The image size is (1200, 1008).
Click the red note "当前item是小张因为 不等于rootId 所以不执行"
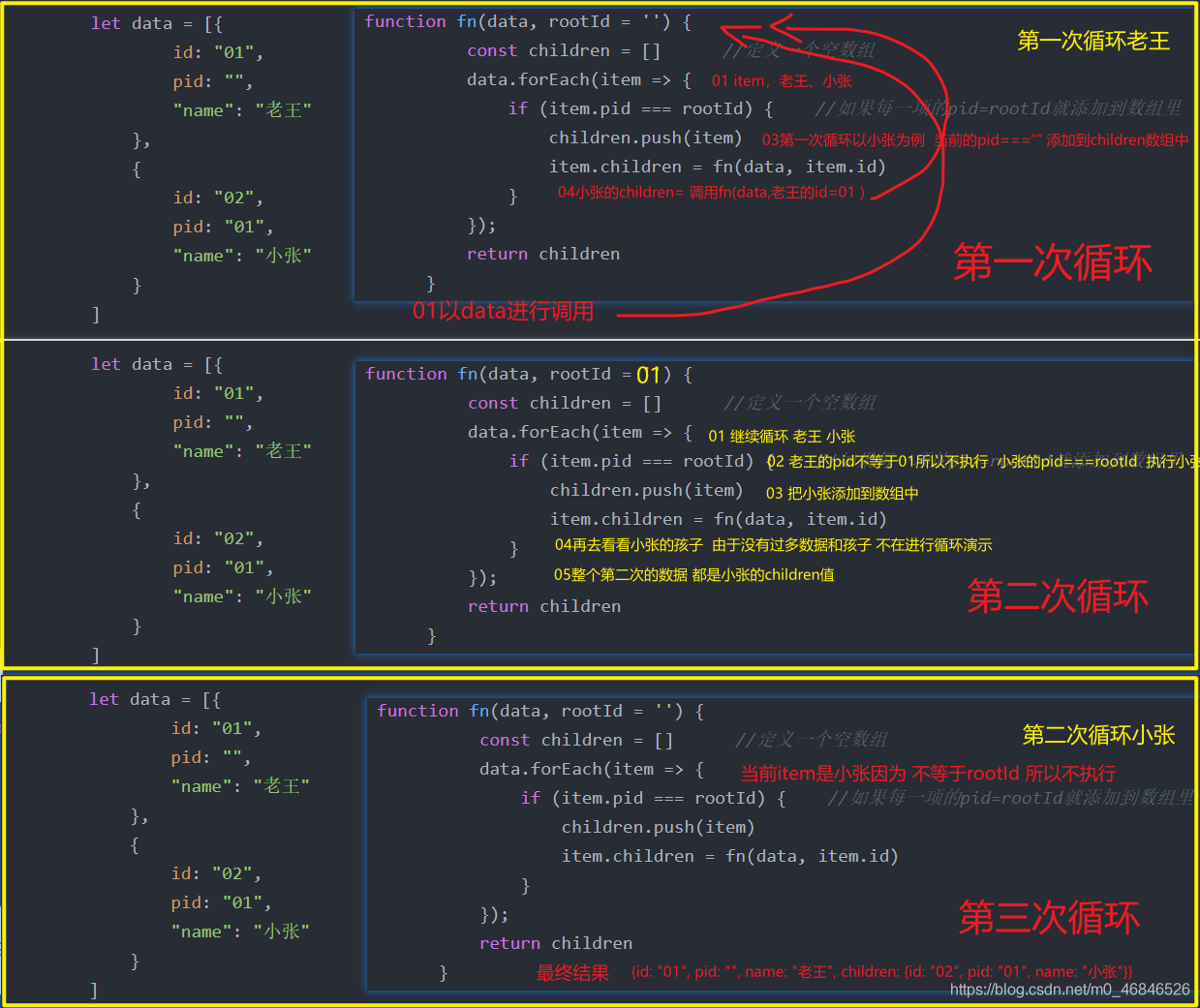(x=928, y=773)
